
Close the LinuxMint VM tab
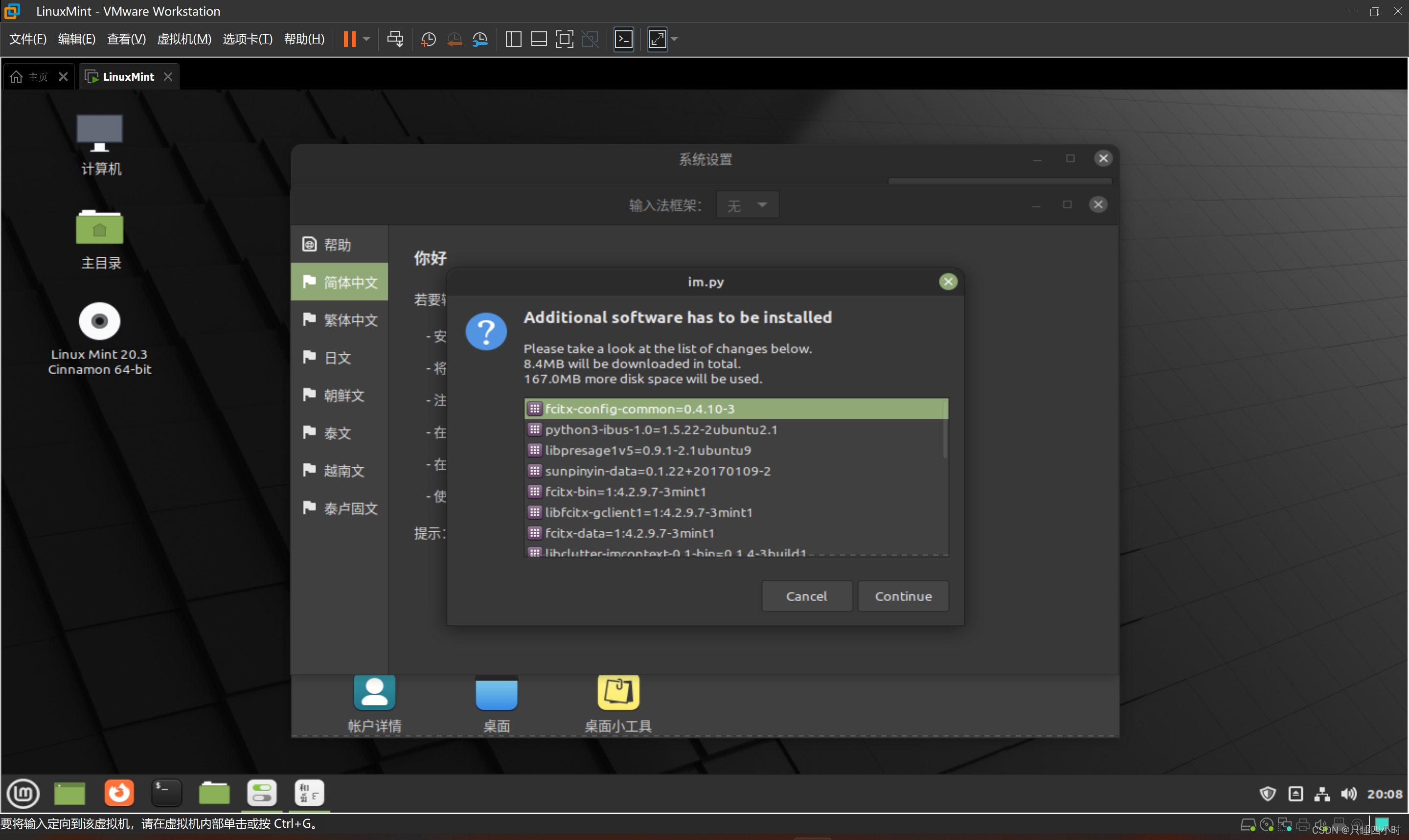[168, 76]
